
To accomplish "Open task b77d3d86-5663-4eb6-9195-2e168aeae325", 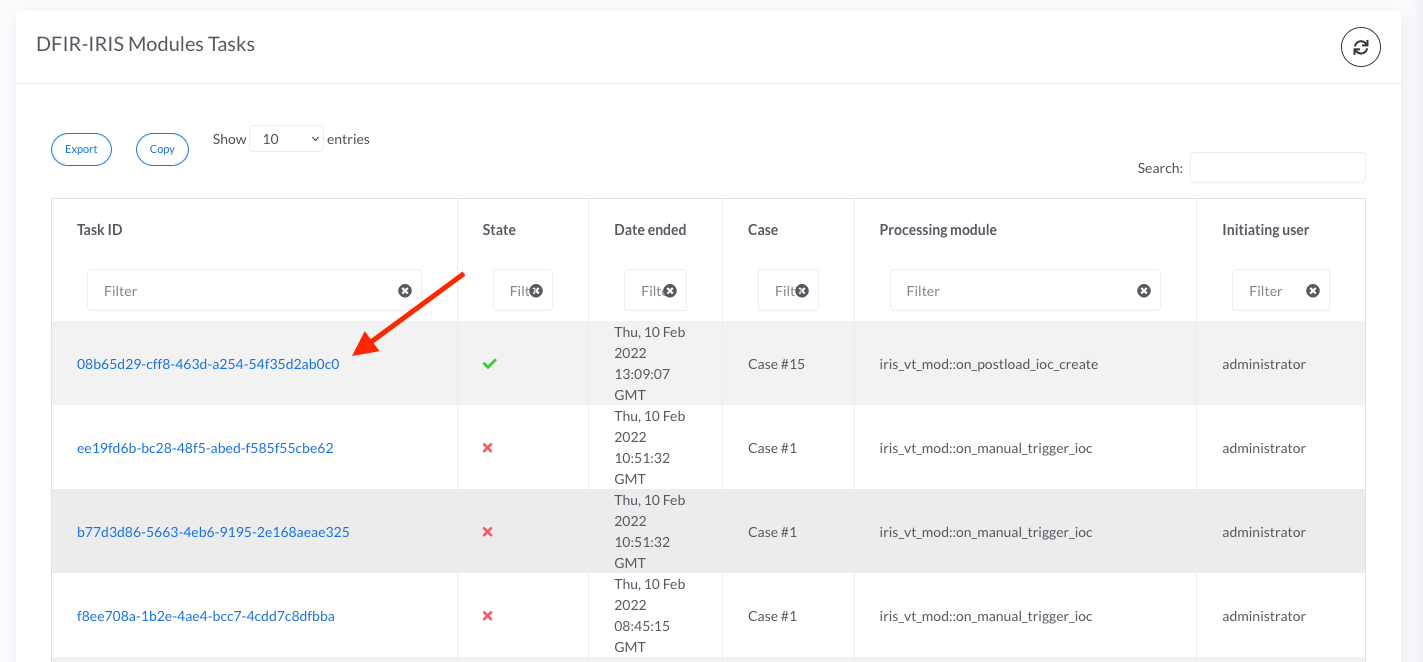I will pos(213,532).
